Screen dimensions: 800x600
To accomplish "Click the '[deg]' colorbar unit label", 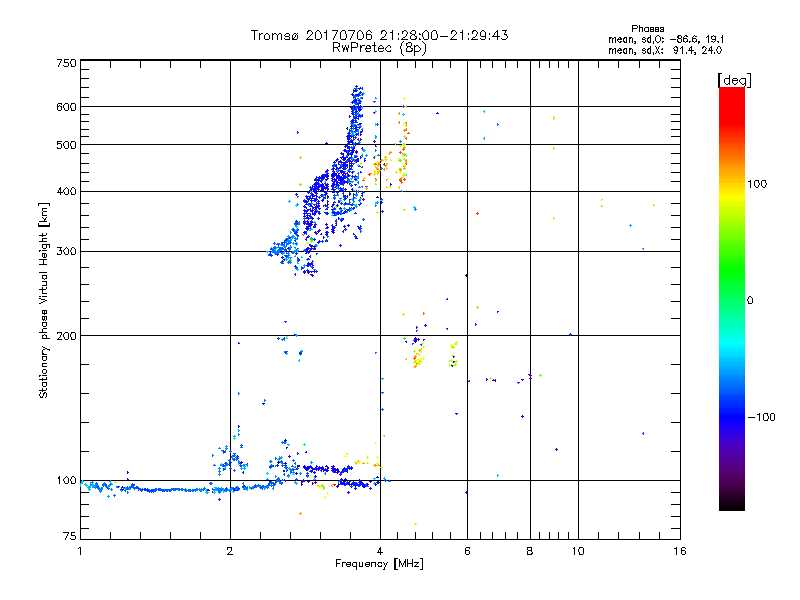I will pos(734,80).
